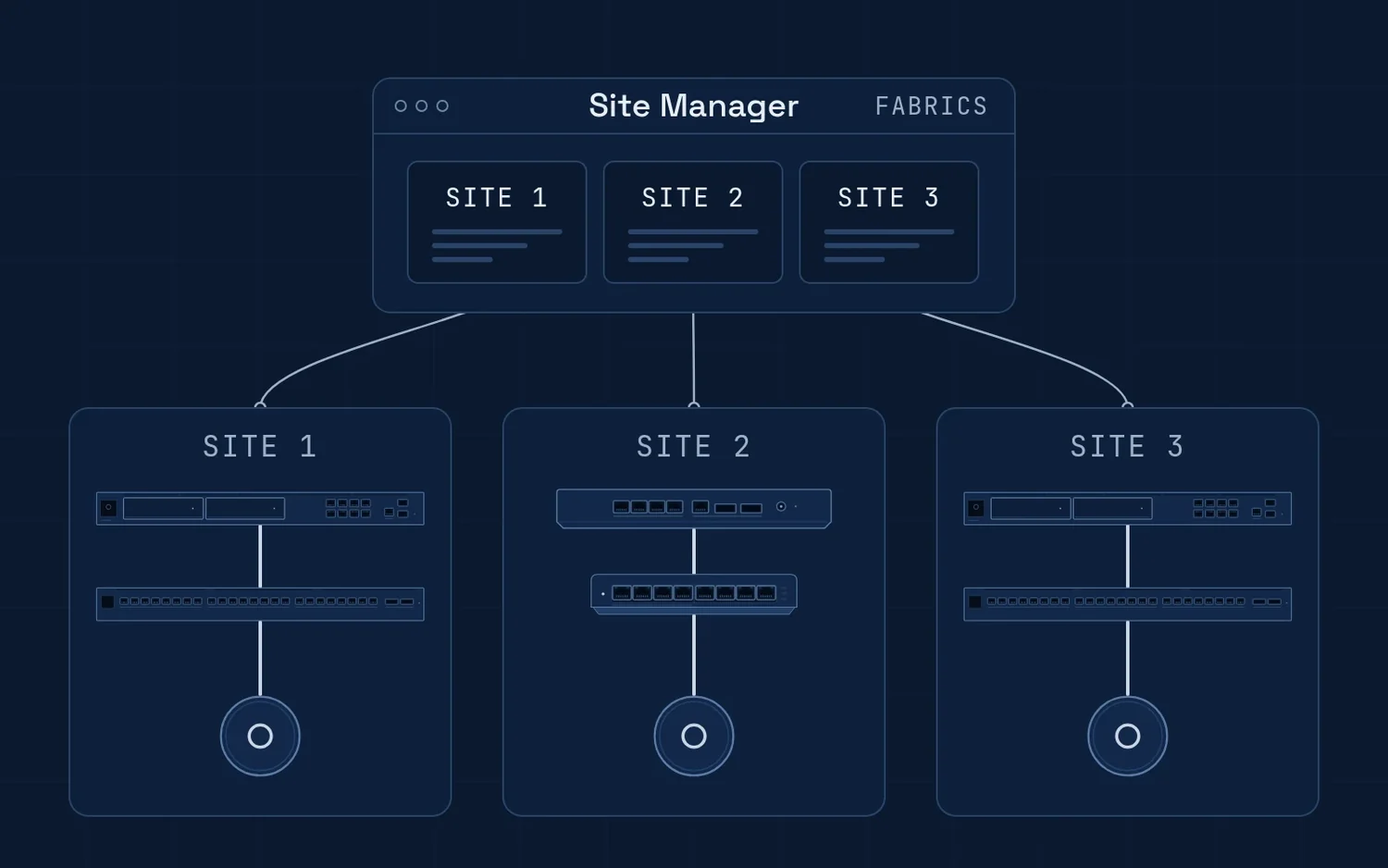Select the rack gateway device in Site 3 panel
The image size is (1388, 868).
click(1127, 508)
